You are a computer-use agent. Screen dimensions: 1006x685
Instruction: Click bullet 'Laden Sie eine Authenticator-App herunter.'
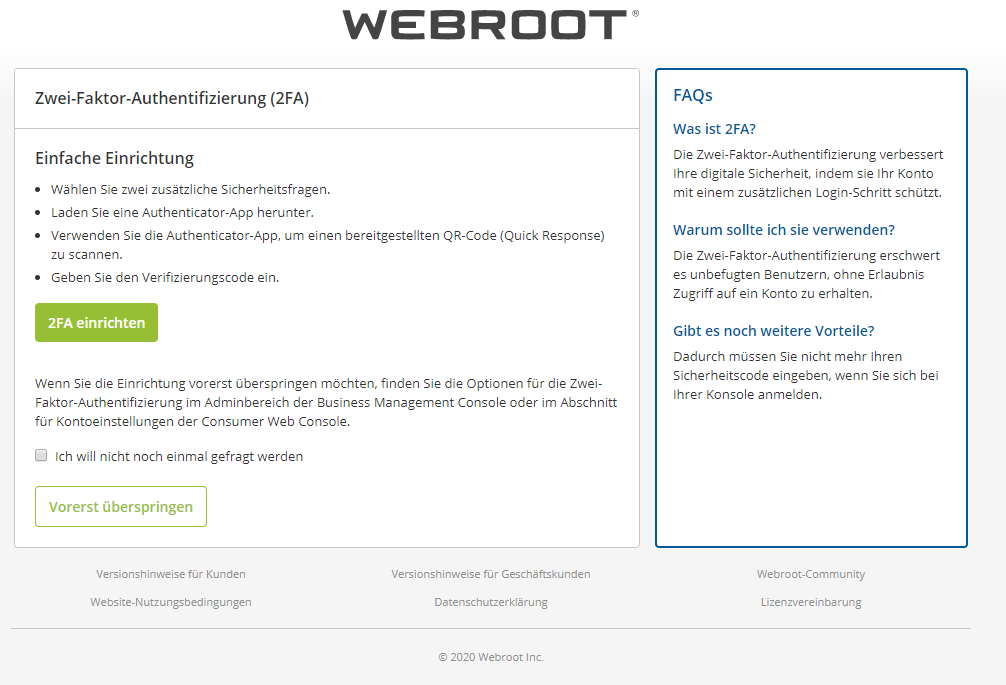[x=182, y=212]
